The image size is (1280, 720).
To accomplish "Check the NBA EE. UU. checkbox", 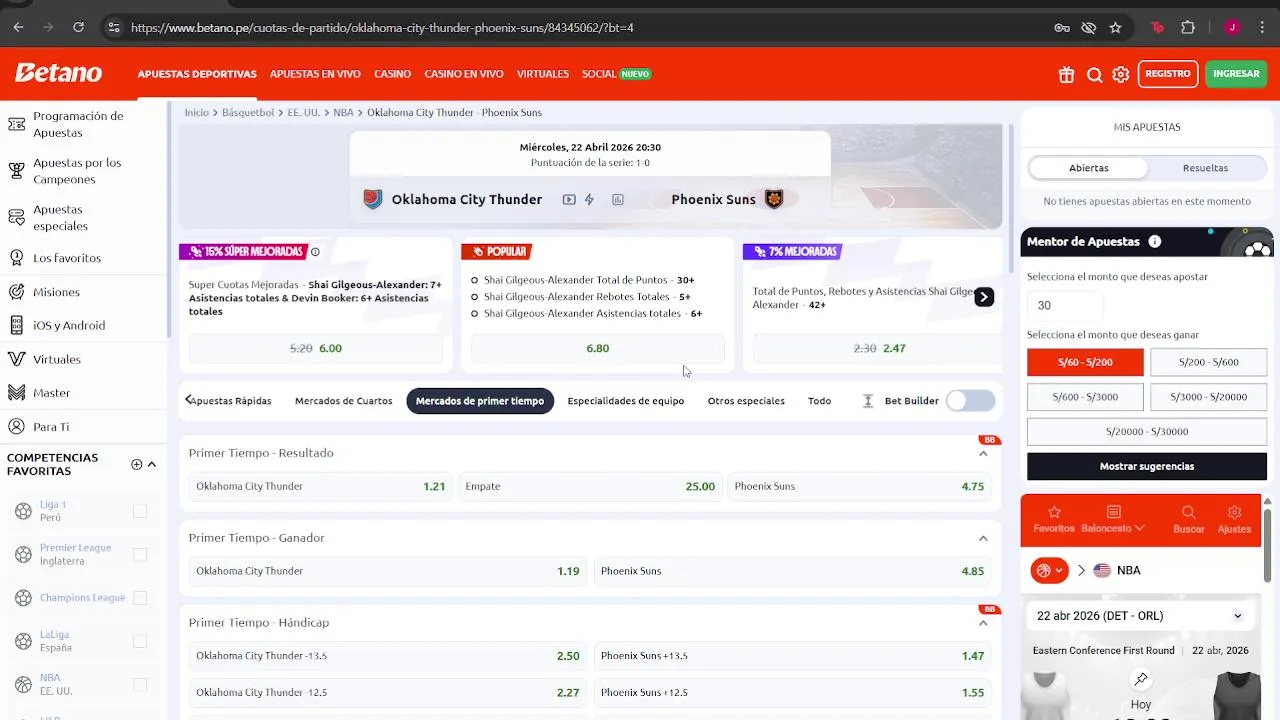I will 140,684.
